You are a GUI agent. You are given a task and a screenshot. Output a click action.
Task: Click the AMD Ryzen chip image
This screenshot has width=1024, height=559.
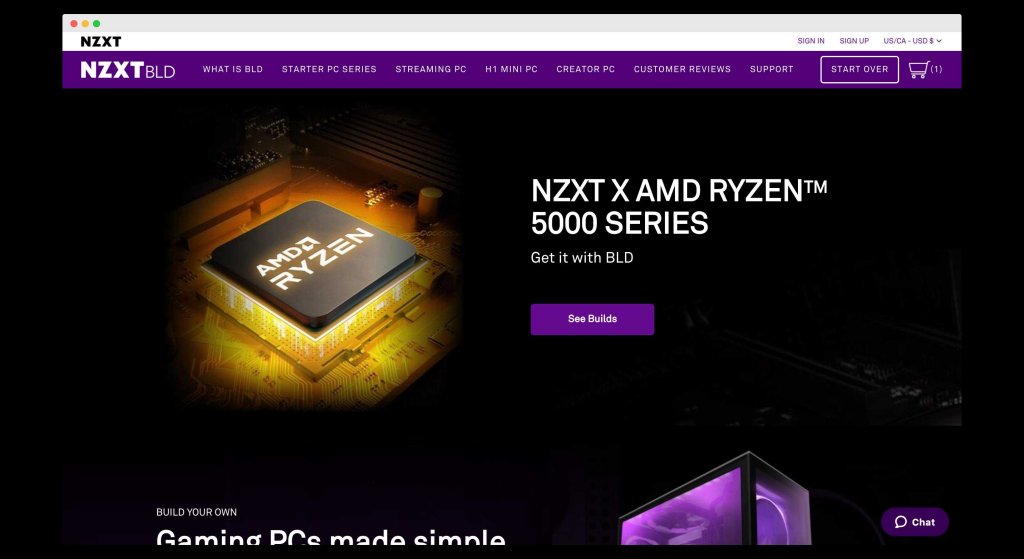point(315,261)
